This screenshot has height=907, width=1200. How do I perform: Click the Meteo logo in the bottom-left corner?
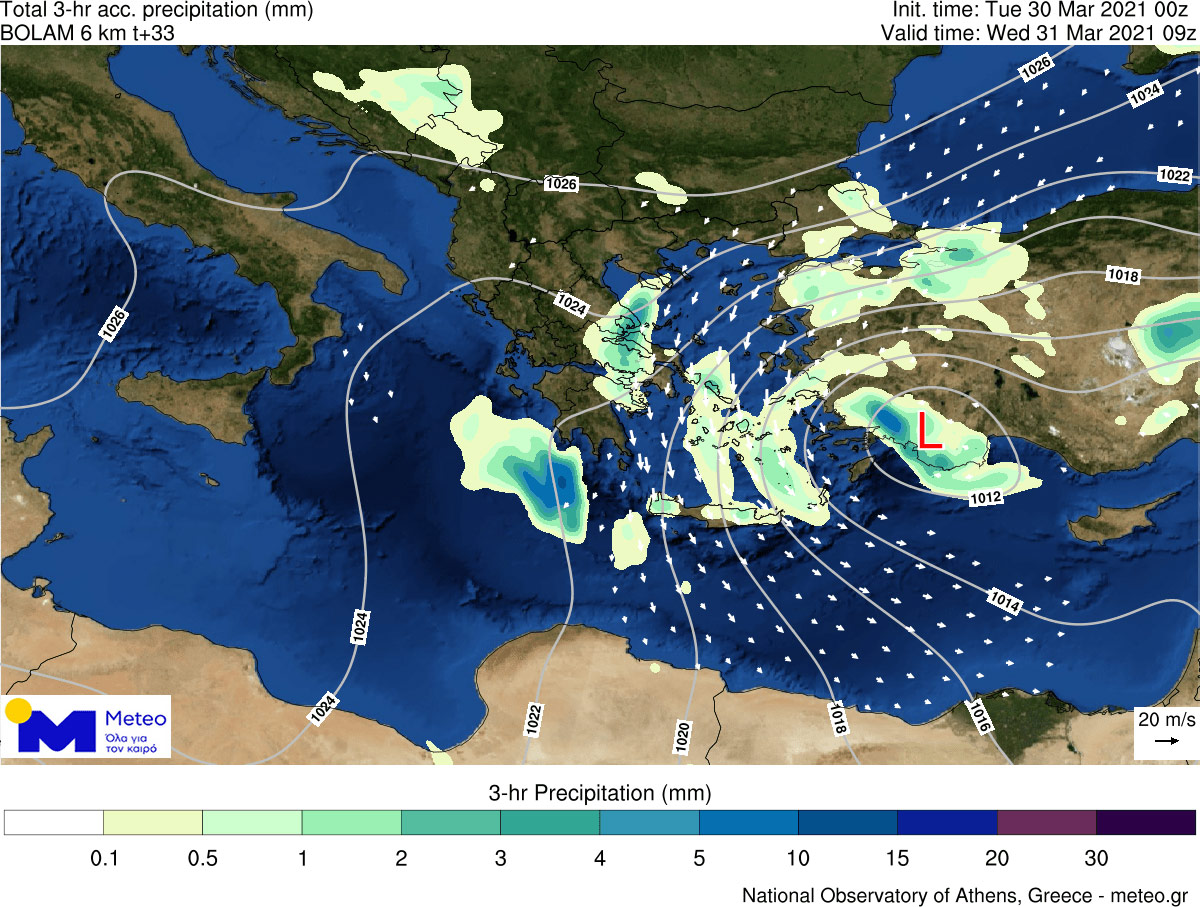[87, 726]
